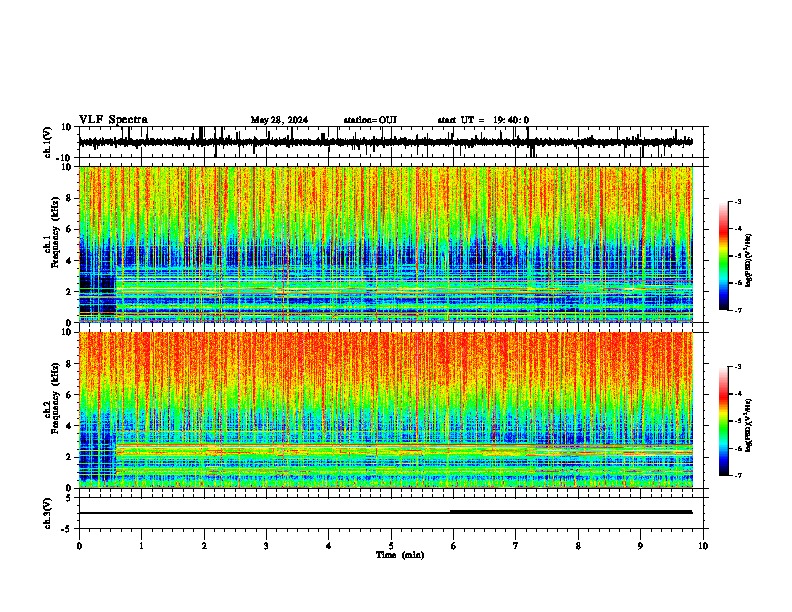Click the "-5" tick on ch.3(V) axis
792x612 pixels.
click(68, 529)
